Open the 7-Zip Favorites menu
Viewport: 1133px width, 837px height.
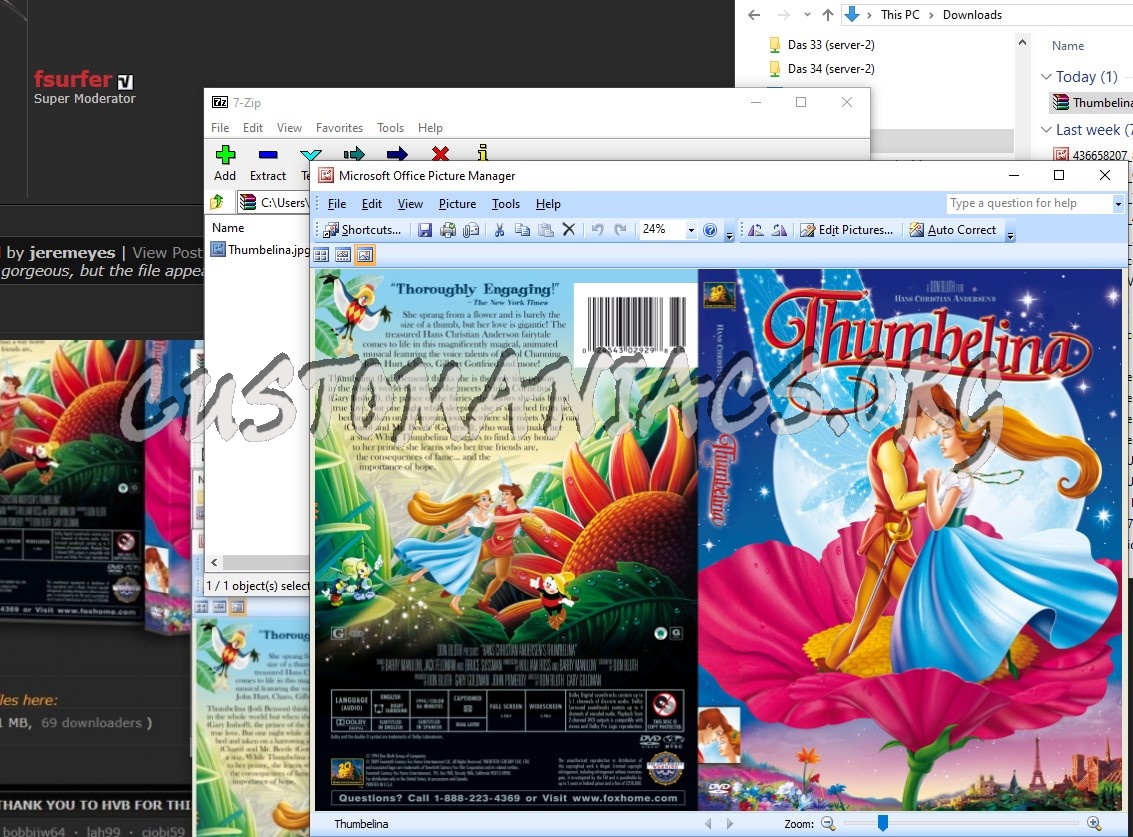[339, 128]
